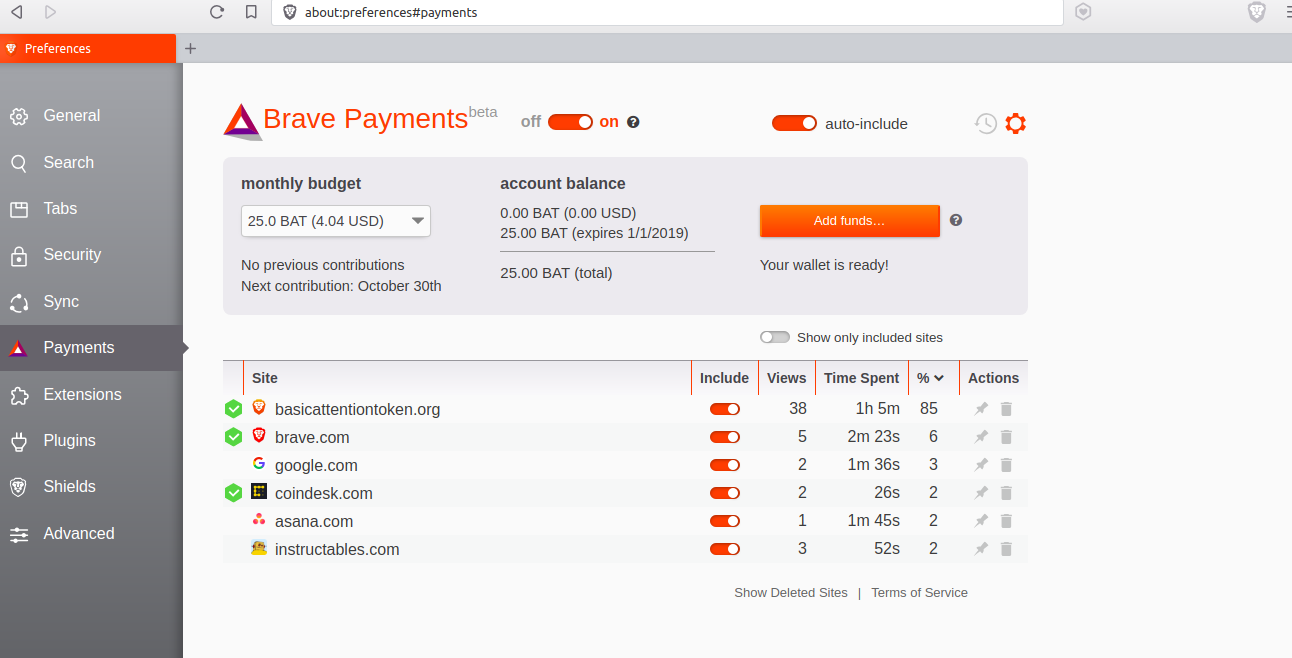Screen dimensions: 1292x658
Task: Pin coindesk.com site
Action: [x=981, y=493]
